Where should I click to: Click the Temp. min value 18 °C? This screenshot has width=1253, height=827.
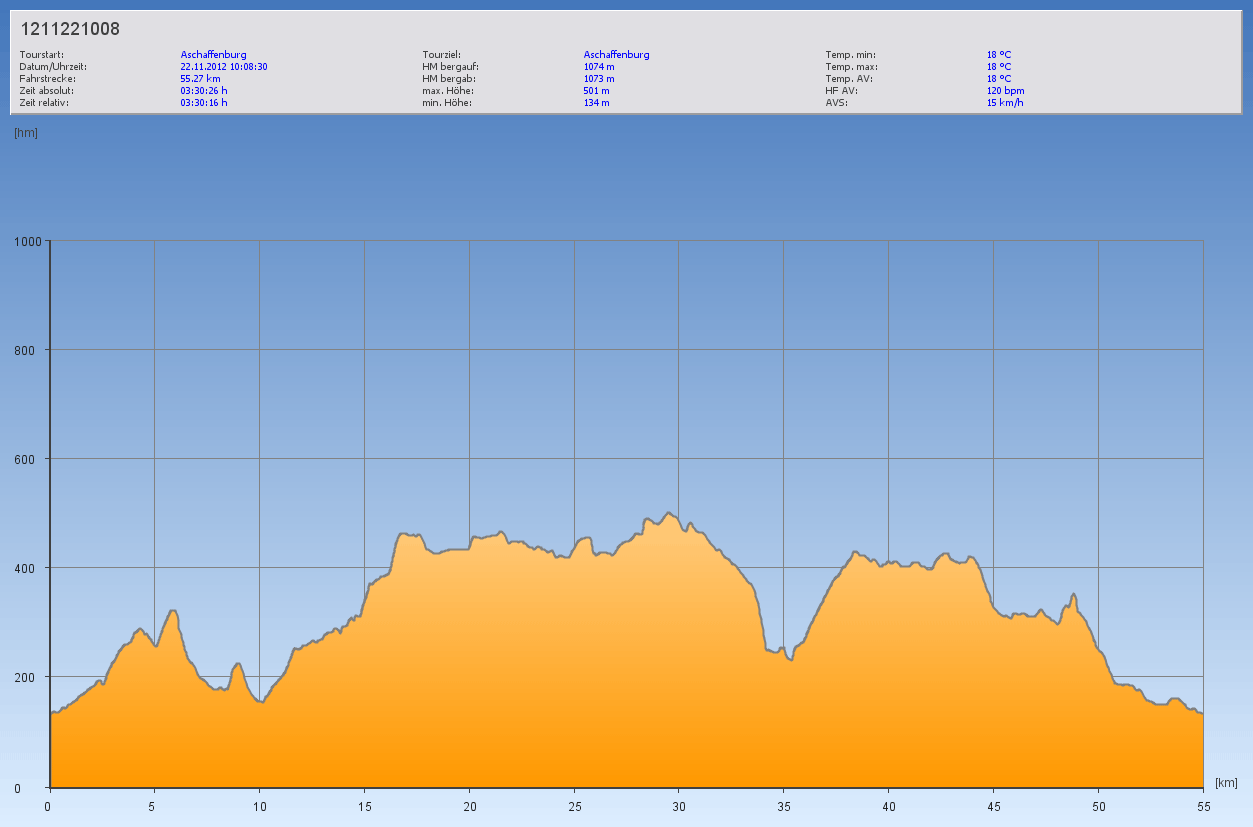coord(999,55)
